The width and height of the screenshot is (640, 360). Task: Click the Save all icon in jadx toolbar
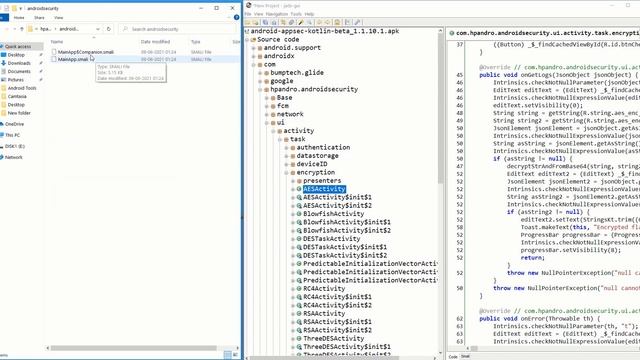pyautogui.click(x=265, y=22)
